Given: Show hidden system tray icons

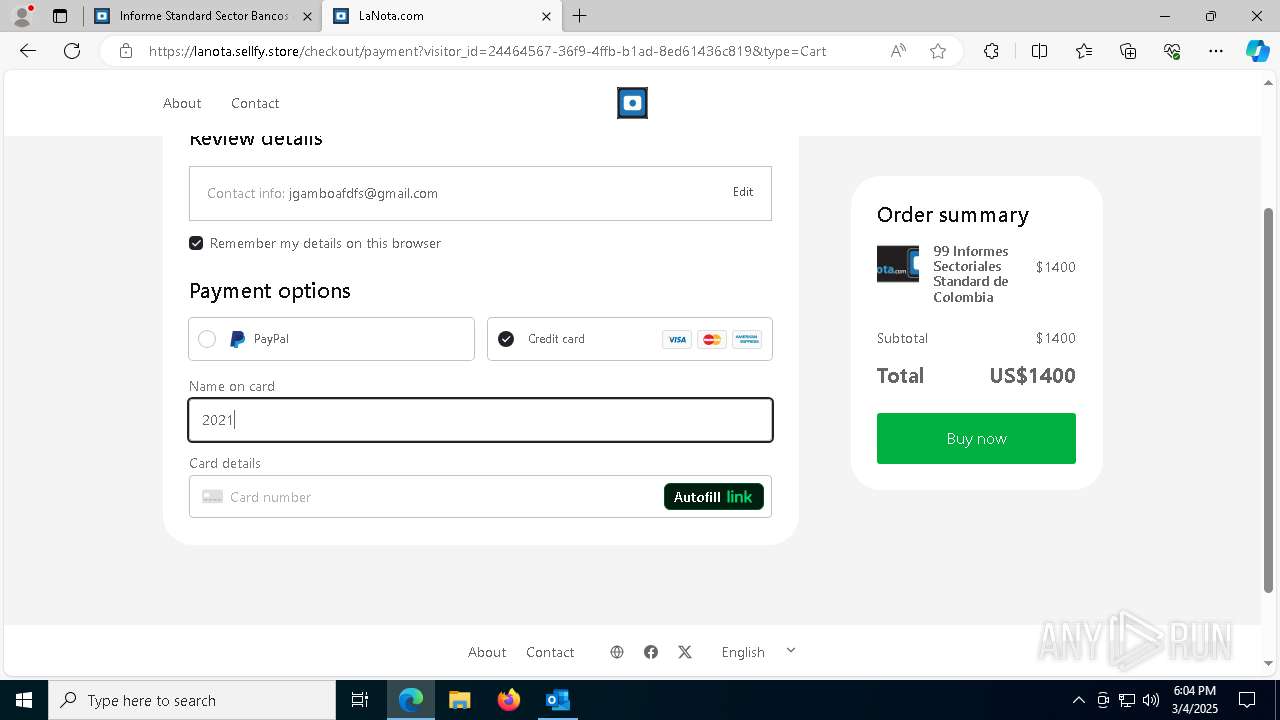Looking at the screenshot, I should tap(1078, 700).
